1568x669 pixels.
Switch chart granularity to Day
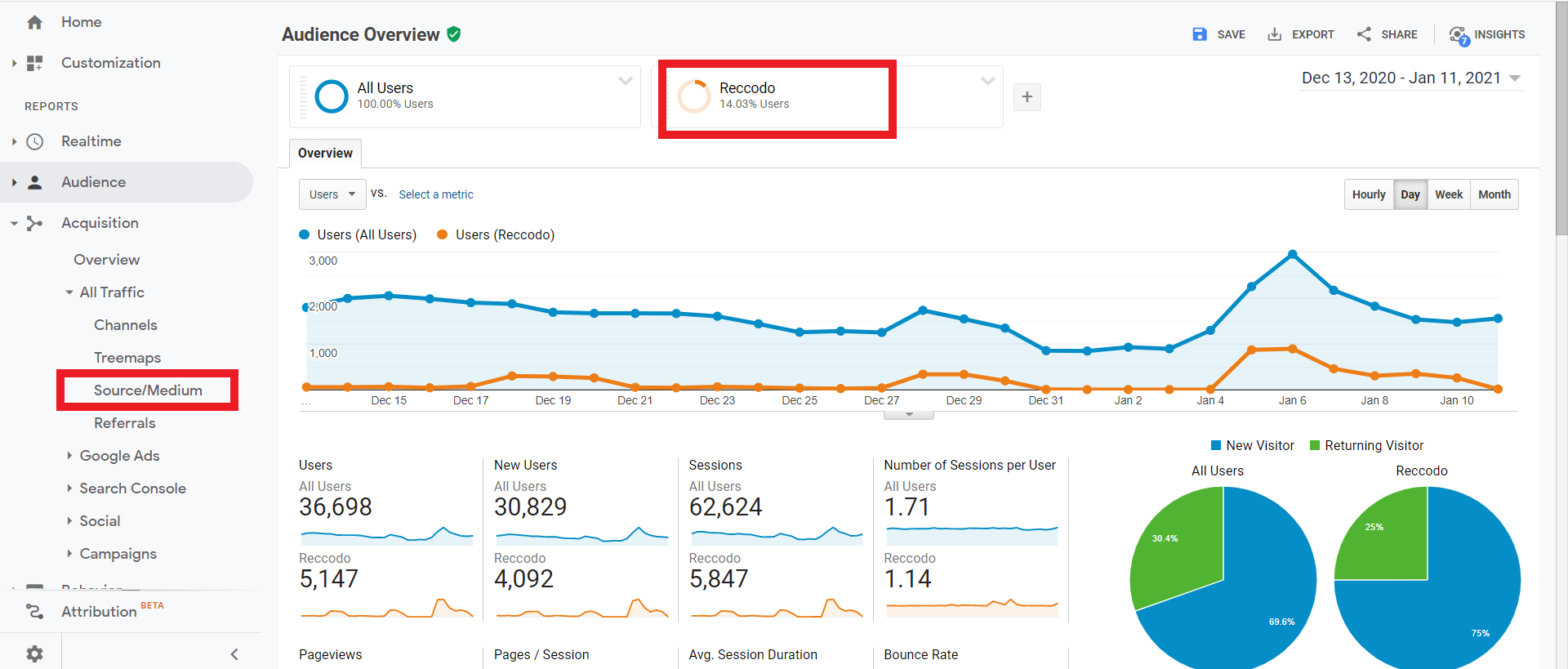(x=1410, y=194)
